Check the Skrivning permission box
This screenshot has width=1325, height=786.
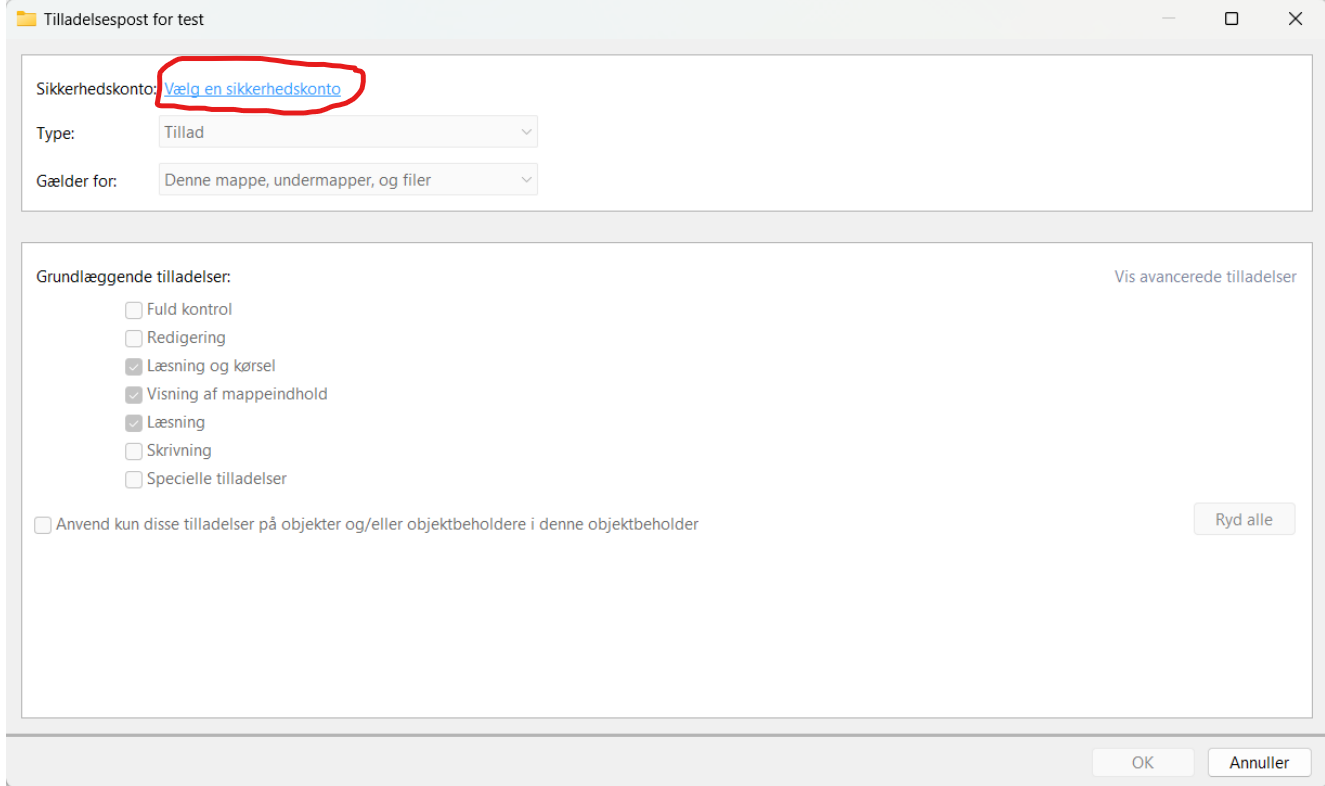point(134,451)
